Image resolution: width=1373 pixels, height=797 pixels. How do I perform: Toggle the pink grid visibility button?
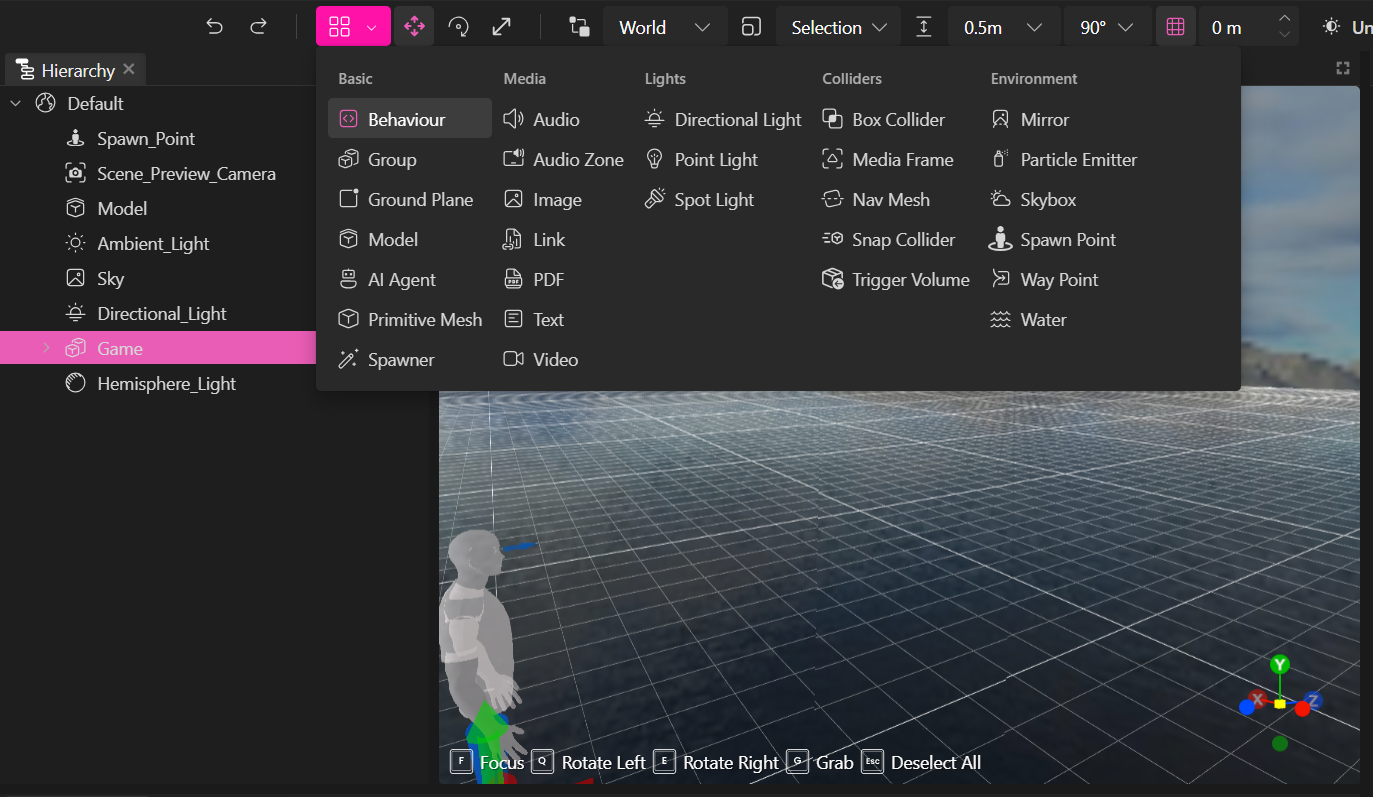coord(1175,27)
